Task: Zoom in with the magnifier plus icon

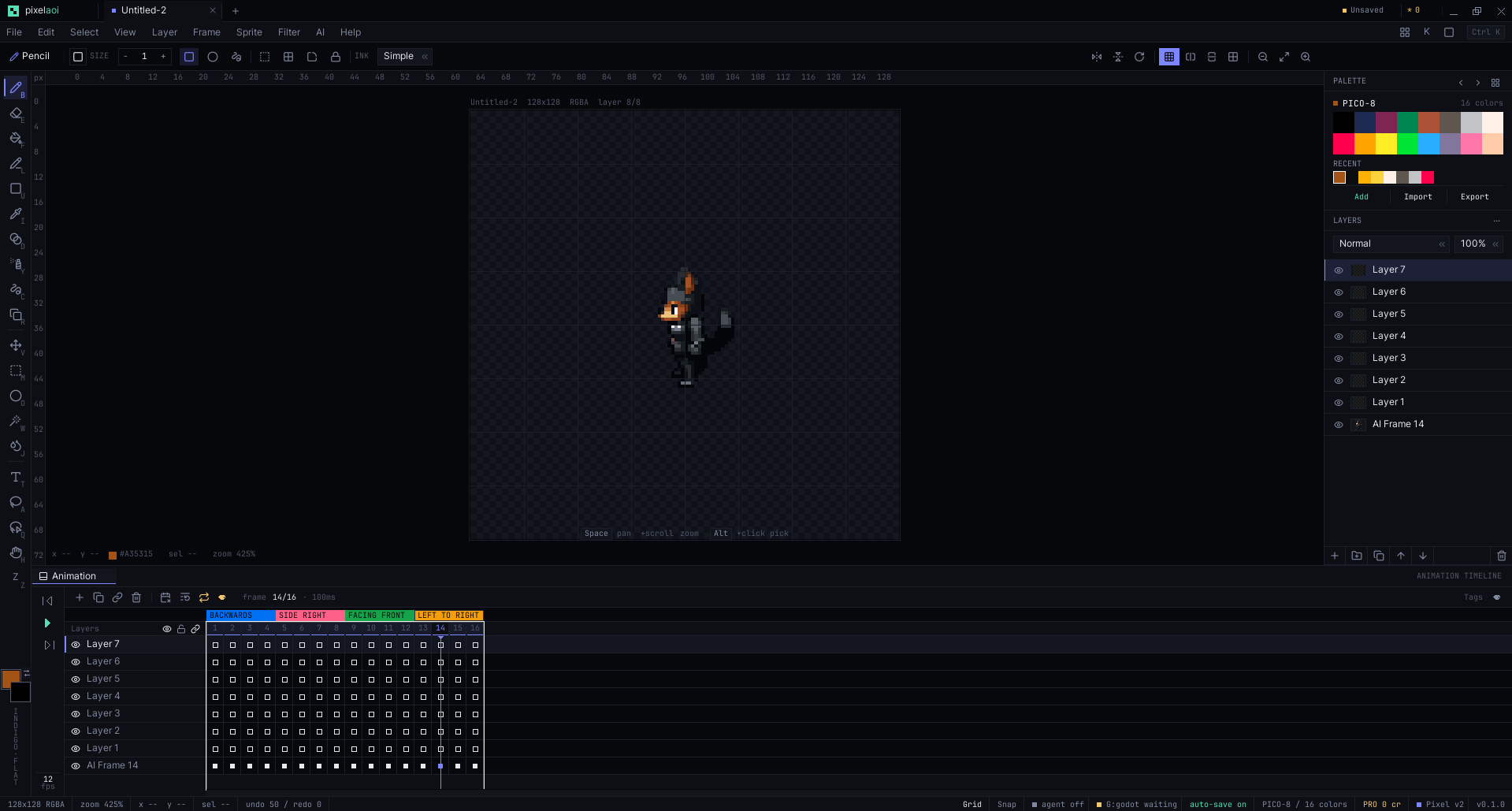Action: click(x=1306, y=57)
